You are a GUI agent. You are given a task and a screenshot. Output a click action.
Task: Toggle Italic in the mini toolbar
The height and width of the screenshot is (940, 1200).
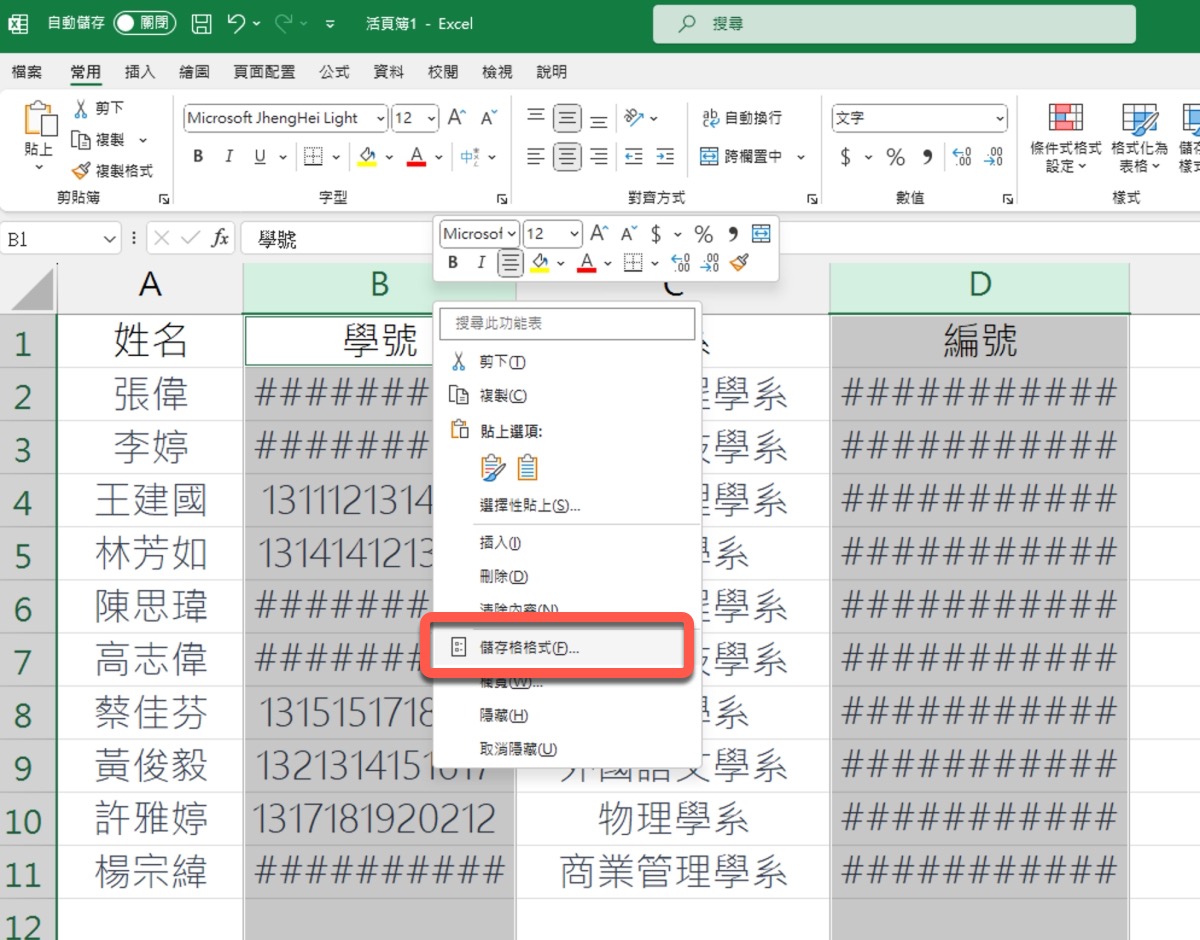point(481,263)
